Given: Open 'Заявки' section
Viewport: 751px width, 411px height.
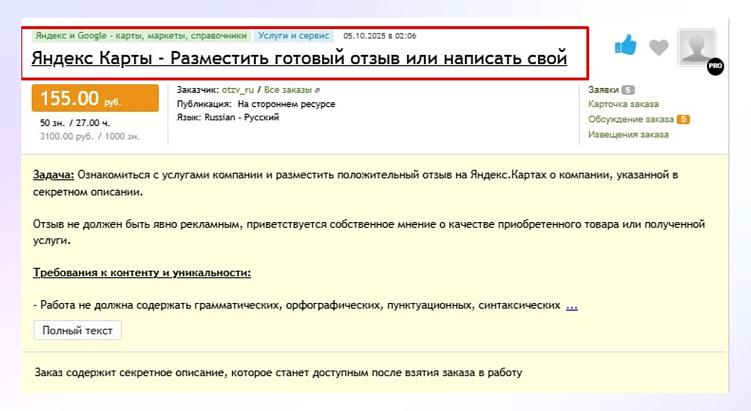Looking at the screenshot, I should (x=603, y=90).
